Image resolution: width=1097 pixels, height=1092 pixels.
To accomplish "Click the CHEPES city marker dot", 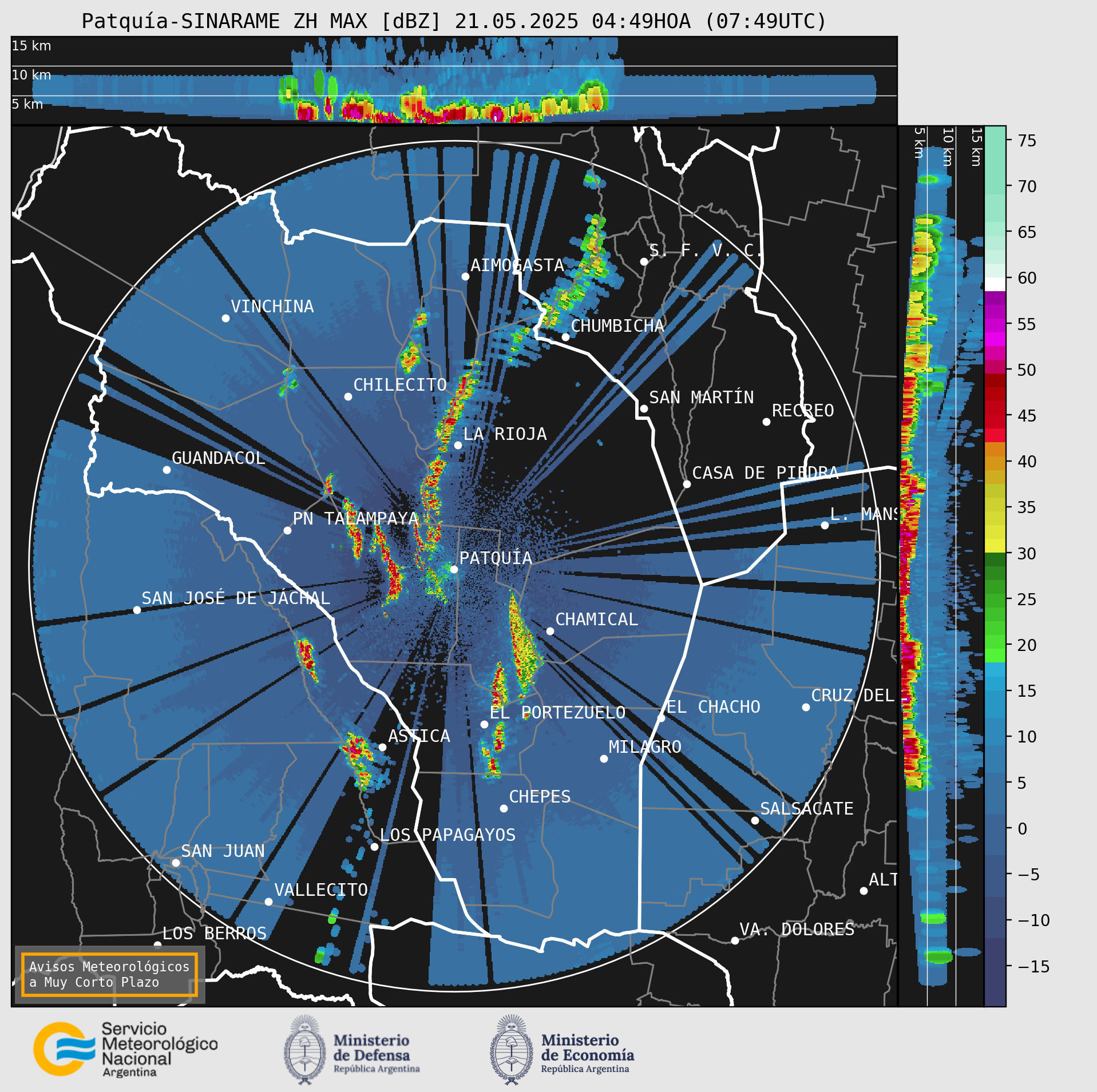I will [504, 808].
